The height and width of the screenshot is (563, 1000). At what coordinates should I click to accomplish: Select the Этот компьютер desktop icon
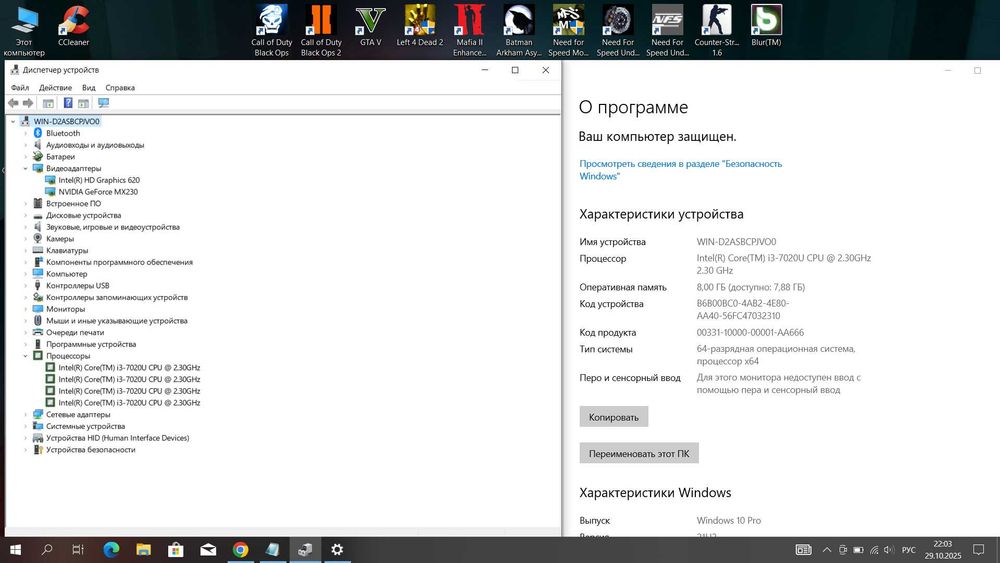click(24, 30)
